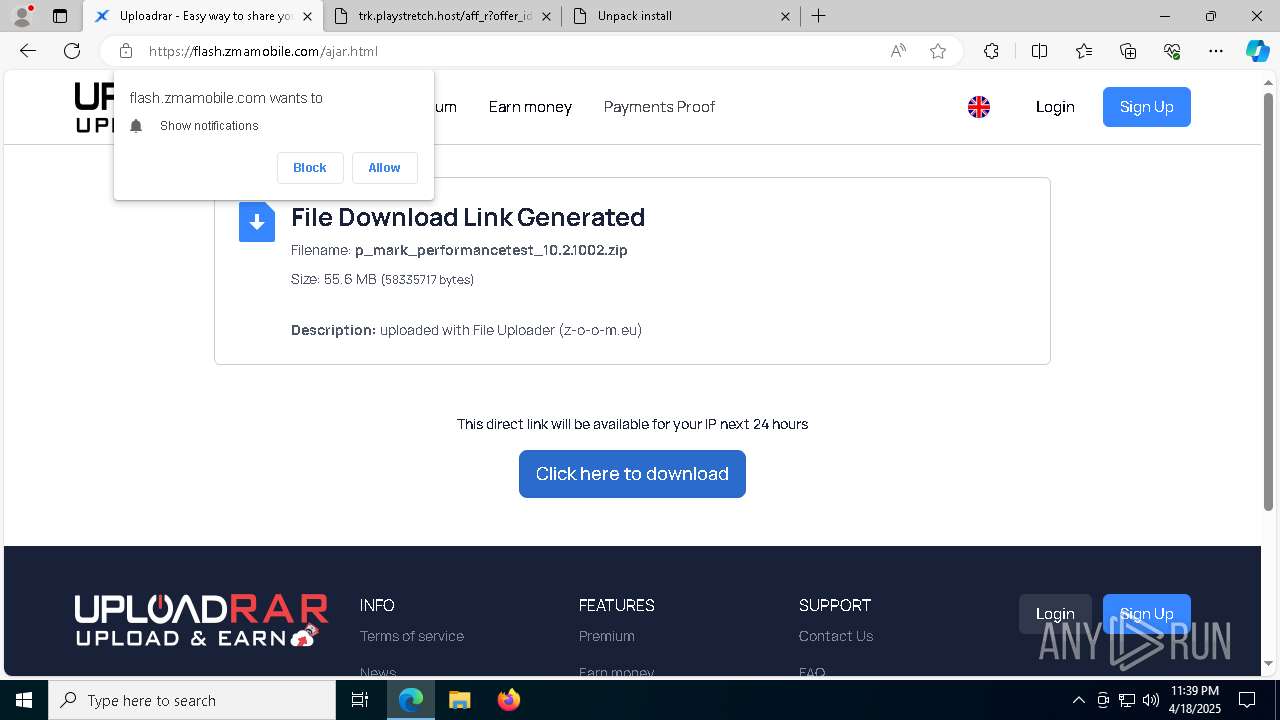Screen dimensions: 1280x720
Task: Click Login in the top navigation
Action: pyautogui.click(x=1055, y=107)
